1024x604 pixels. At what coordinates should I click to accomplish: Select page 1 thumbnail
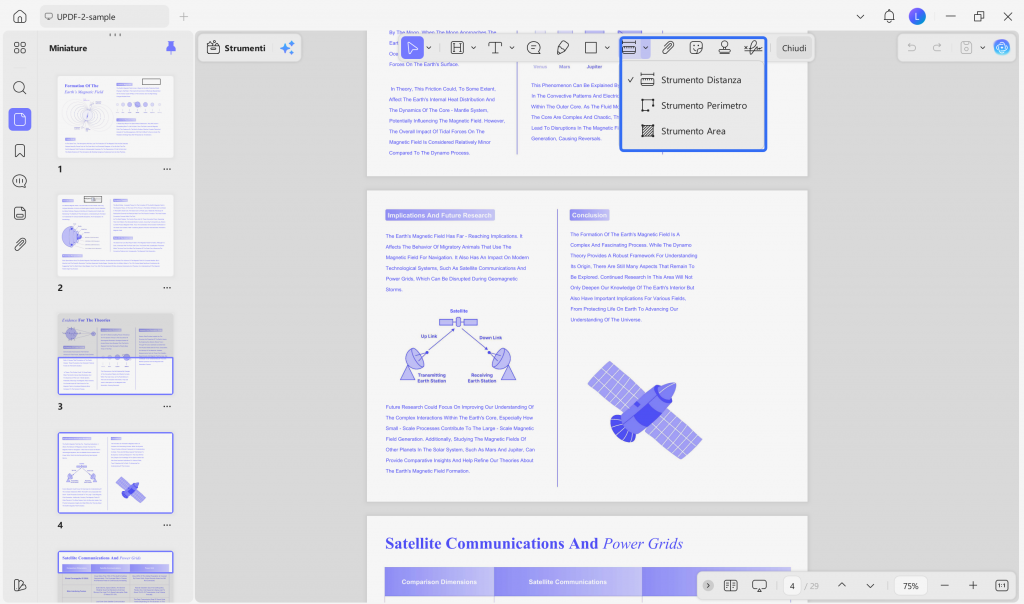click(116, 117)
